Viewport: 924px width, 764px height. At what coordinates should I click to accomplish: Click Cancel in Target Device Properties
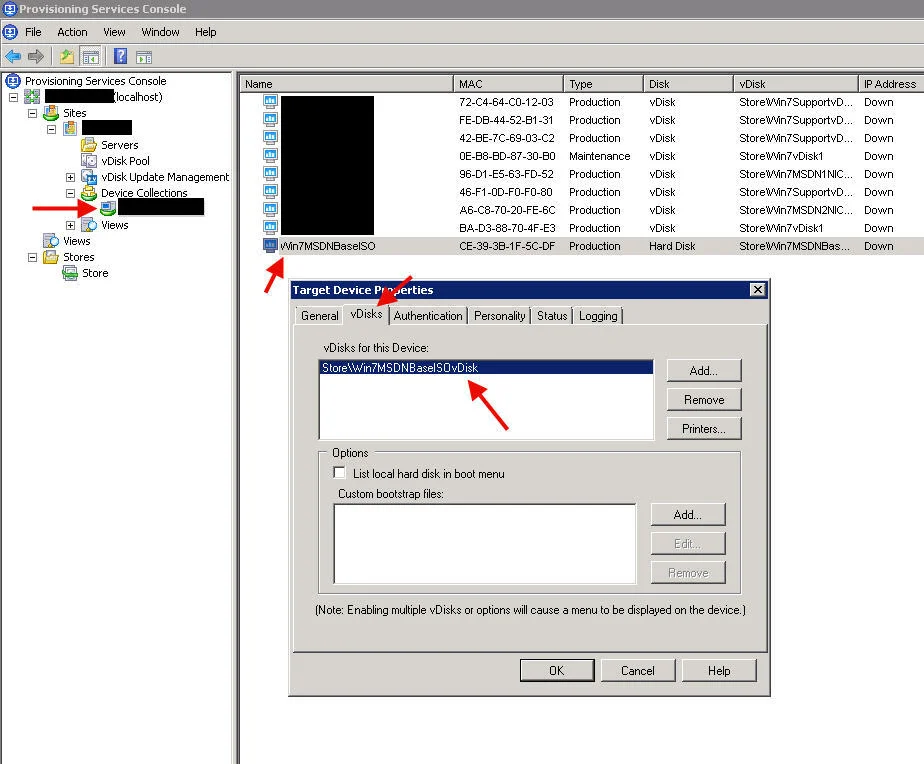click(x=638, y=671)
